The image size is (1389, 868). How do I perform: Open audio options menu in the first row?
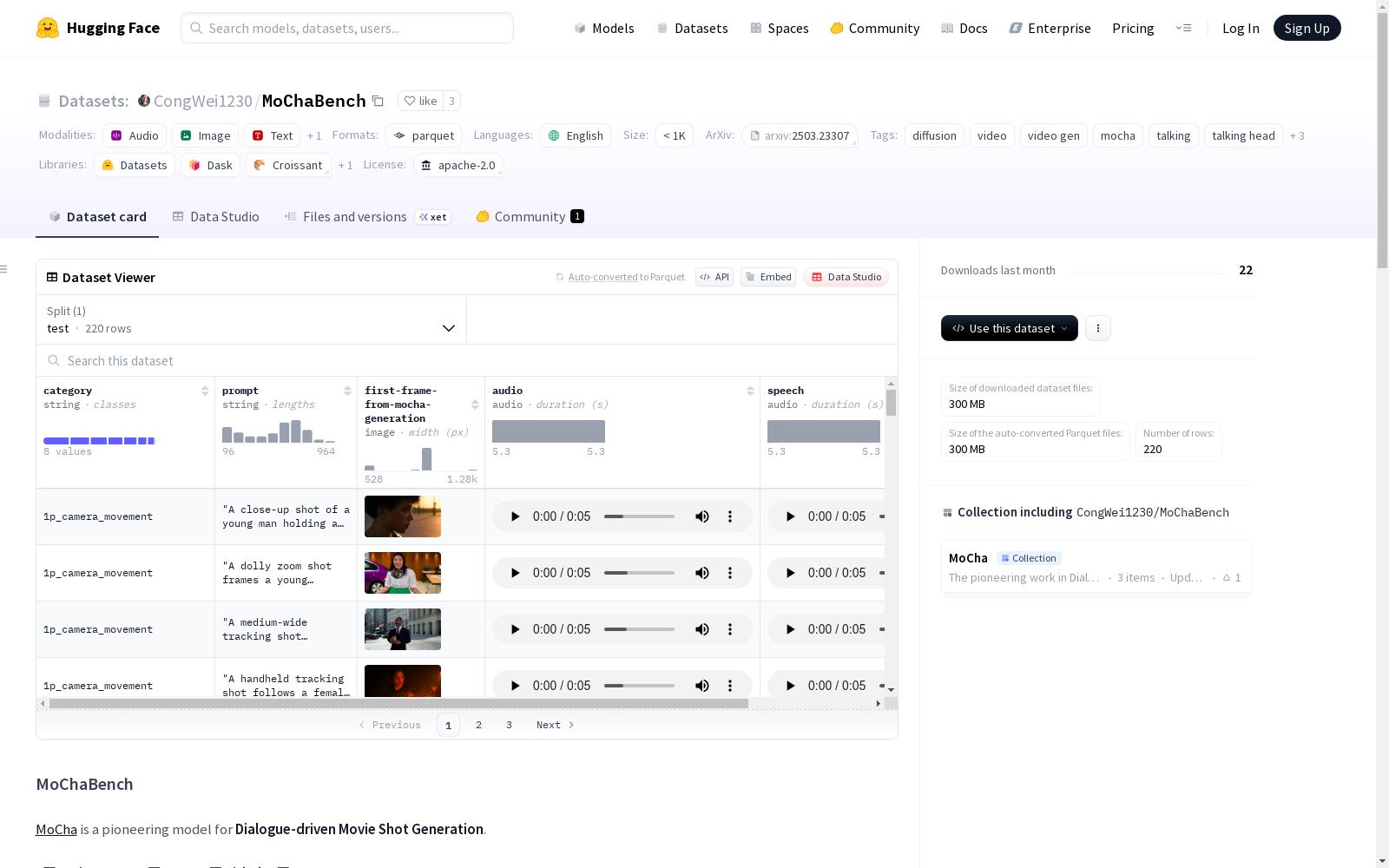click(x=730, y=516)
